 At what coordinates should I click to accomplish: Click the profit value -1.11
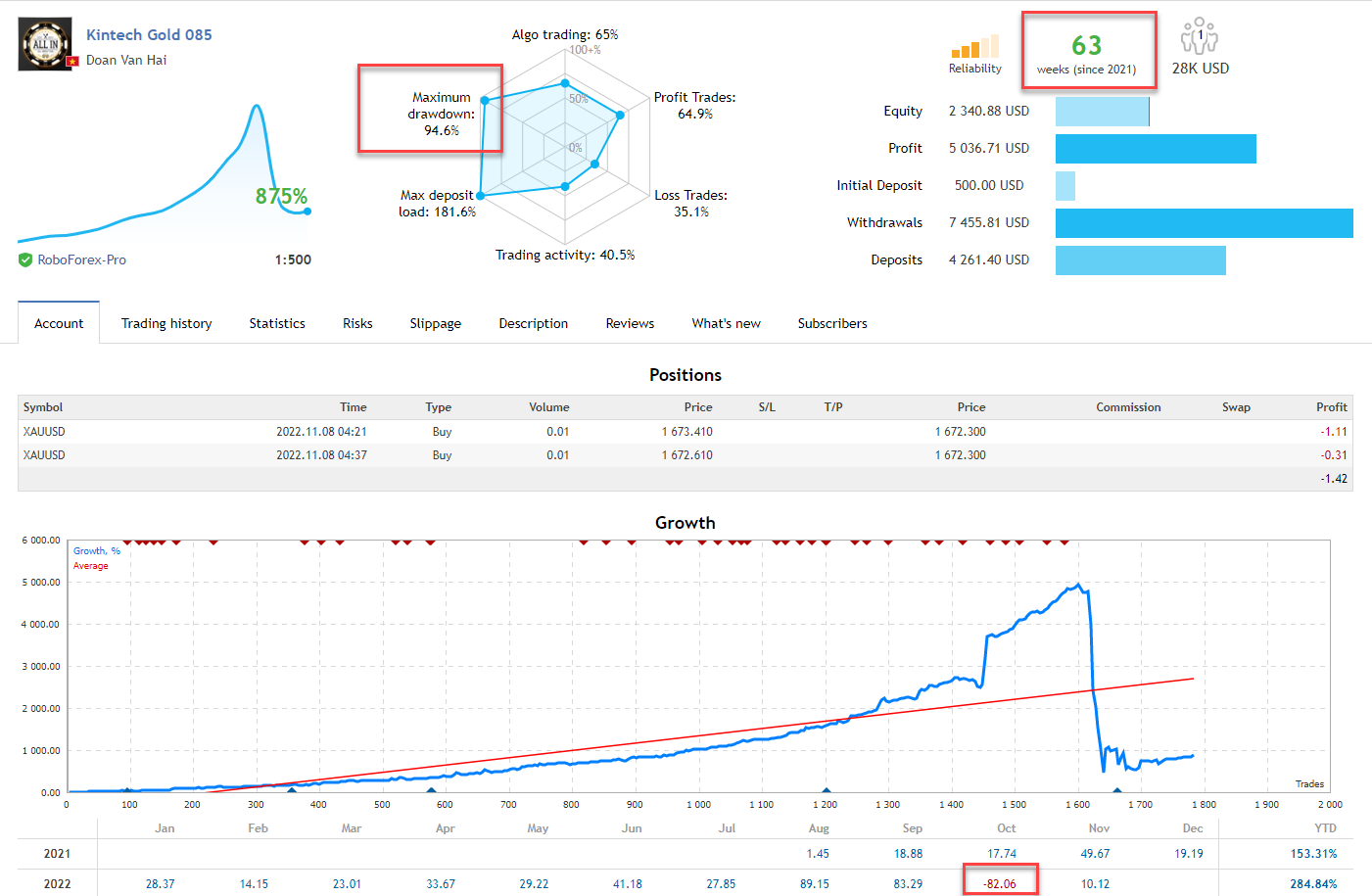click(x=1334, y=432)
